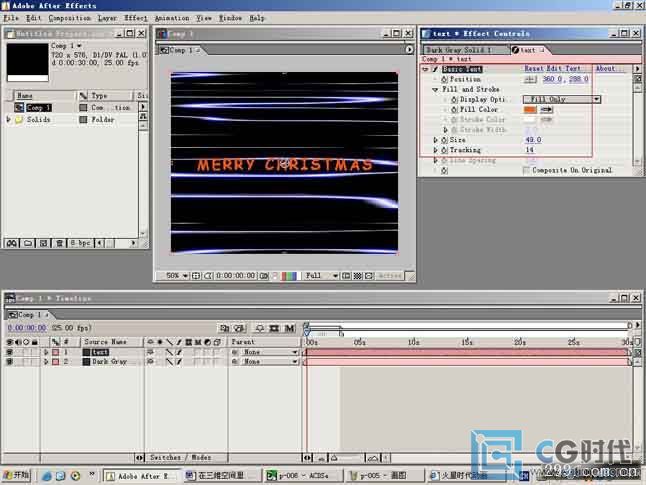Screen dimensions: 646x485
Task: Expand Tracking property triangle
Action: click(435, 150)
